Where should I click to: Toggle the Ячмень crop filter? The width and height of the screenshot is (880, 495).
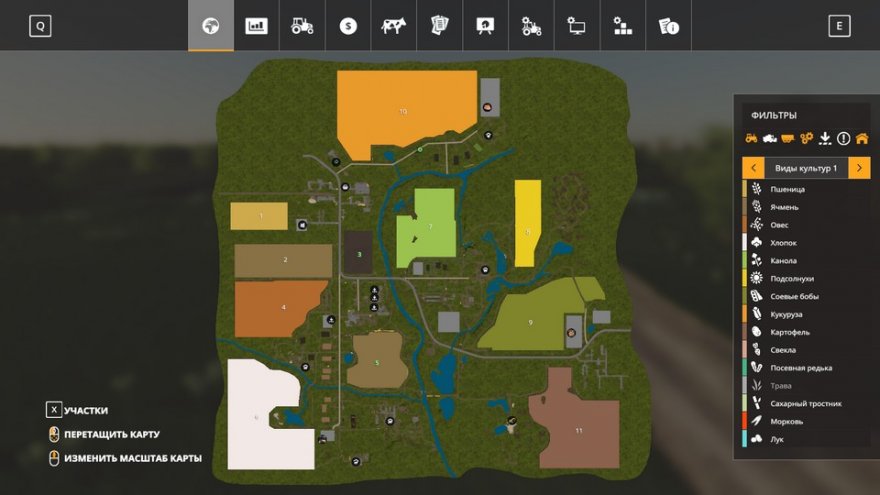point(806,207)
